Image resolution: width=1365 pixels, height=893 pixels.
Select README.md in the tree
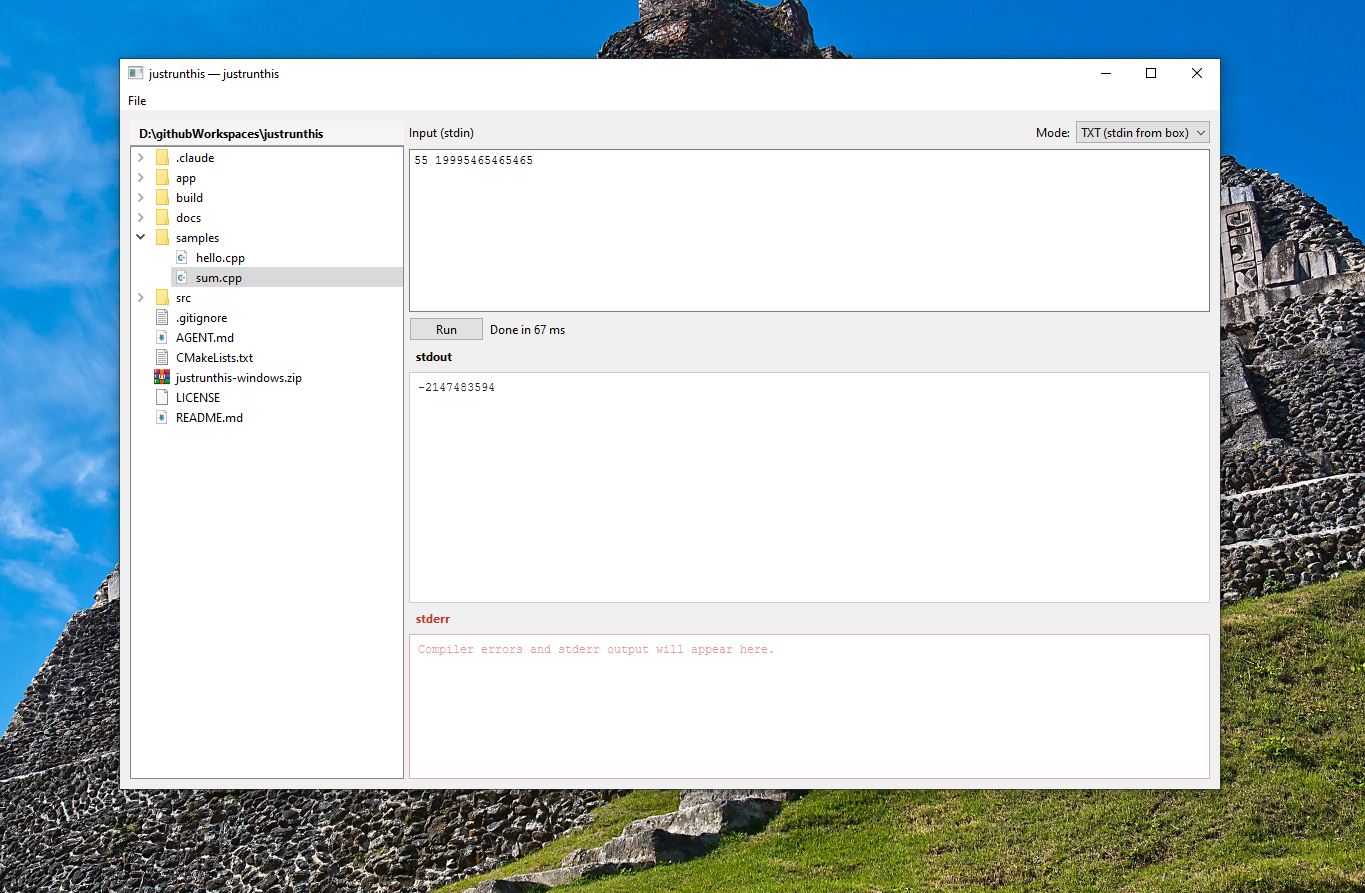point(209,418)
